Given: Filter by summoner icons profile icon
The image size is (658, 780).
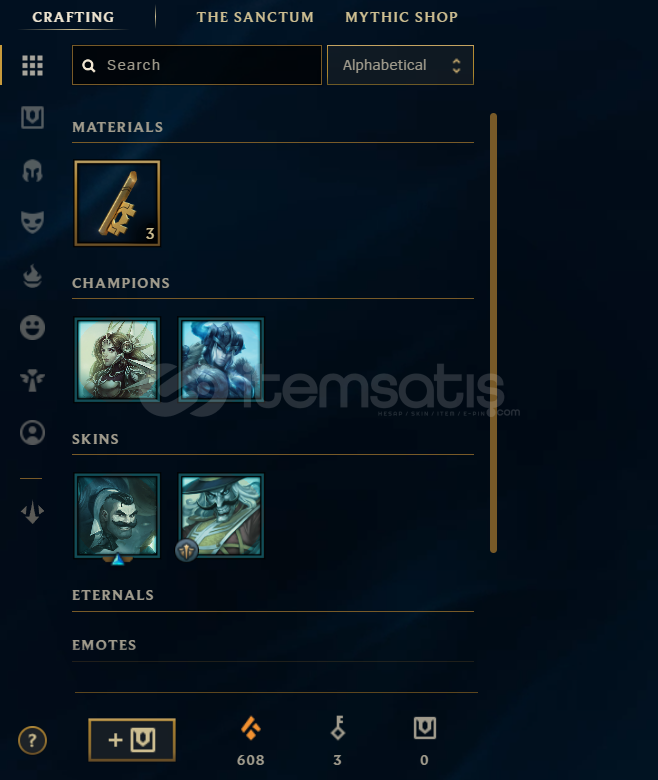Looking at the screenshot, I should tap(32, 432).
